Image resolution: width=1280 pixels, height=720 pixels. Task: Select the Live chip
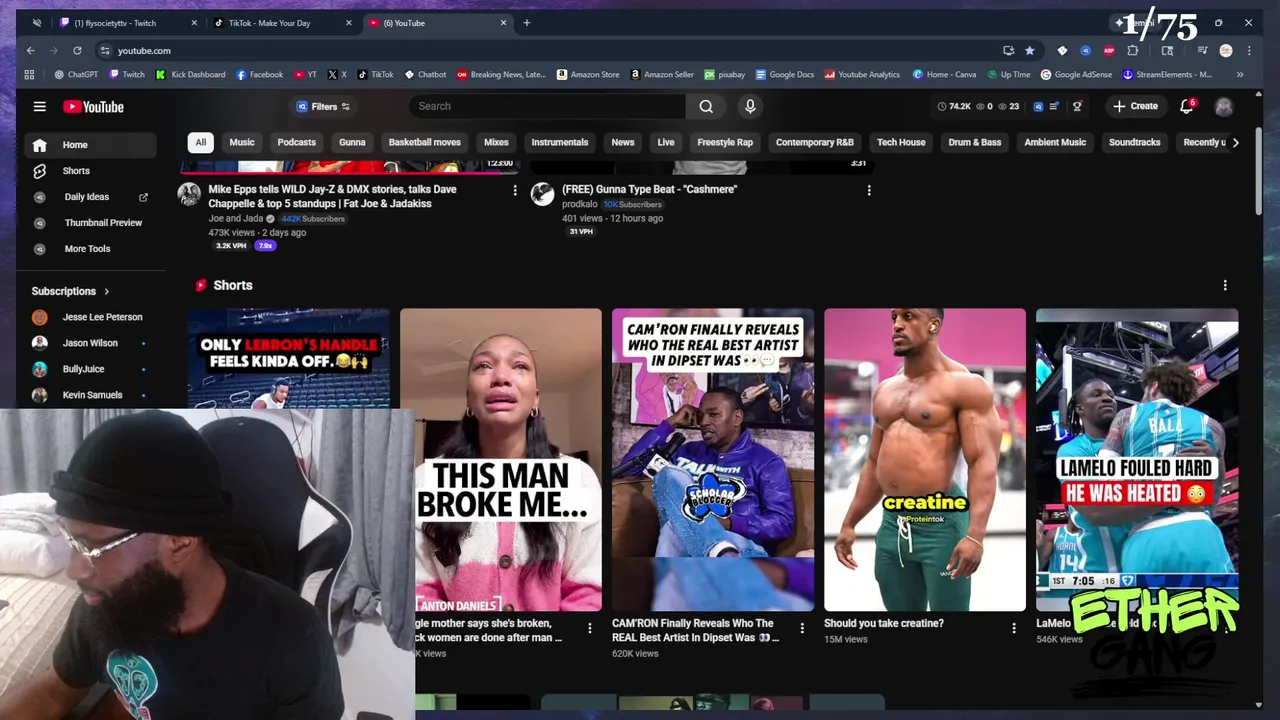pos(666,142)
